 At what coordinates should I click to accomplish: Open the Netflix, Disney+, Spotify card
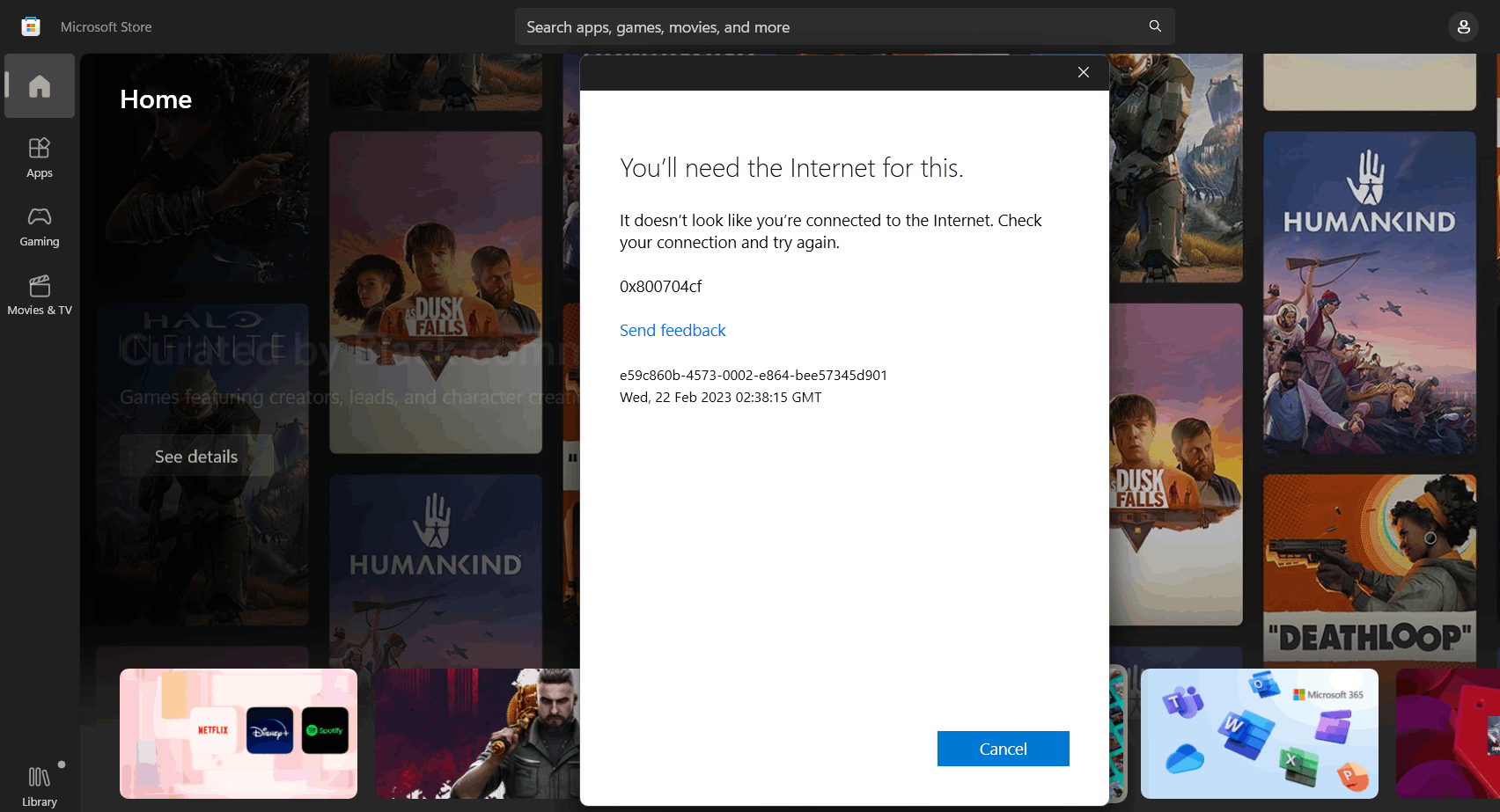pos(239,734)
